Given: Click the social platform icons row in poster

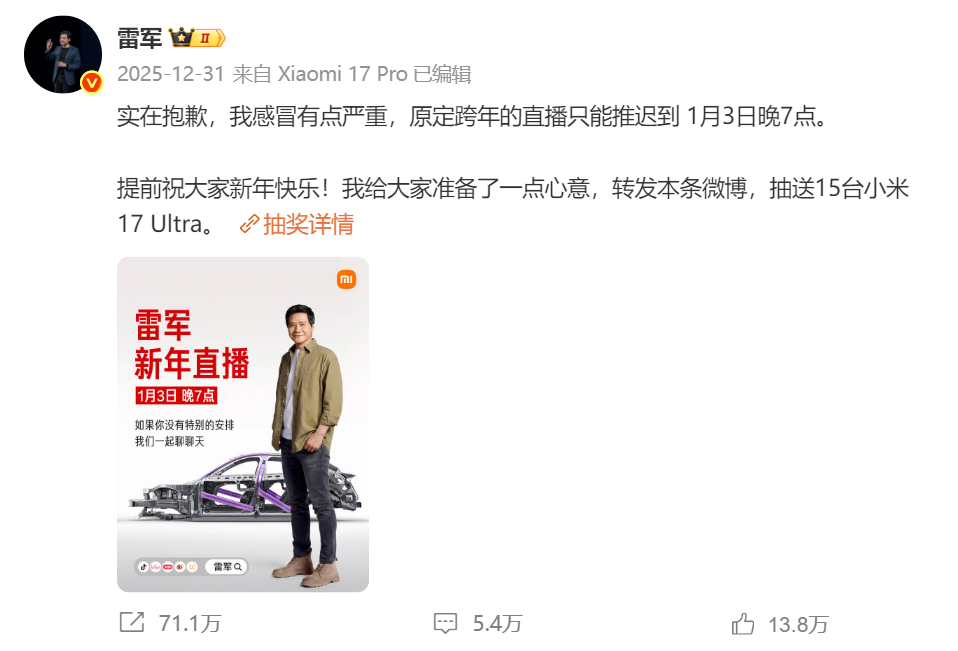Looking at the screenshot, I should (x=167, y=567).
